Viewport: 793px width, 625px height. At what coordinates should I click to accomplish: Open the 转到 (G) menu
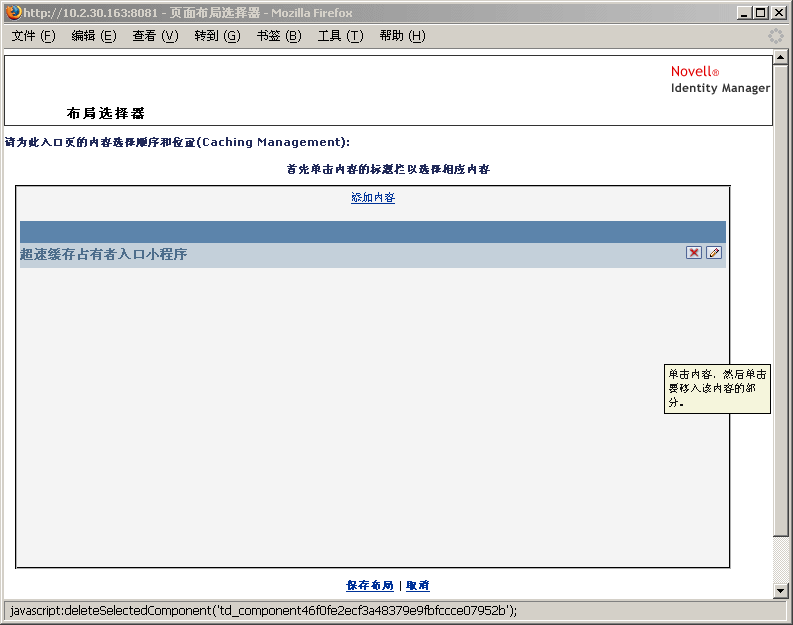coord(217,36)
